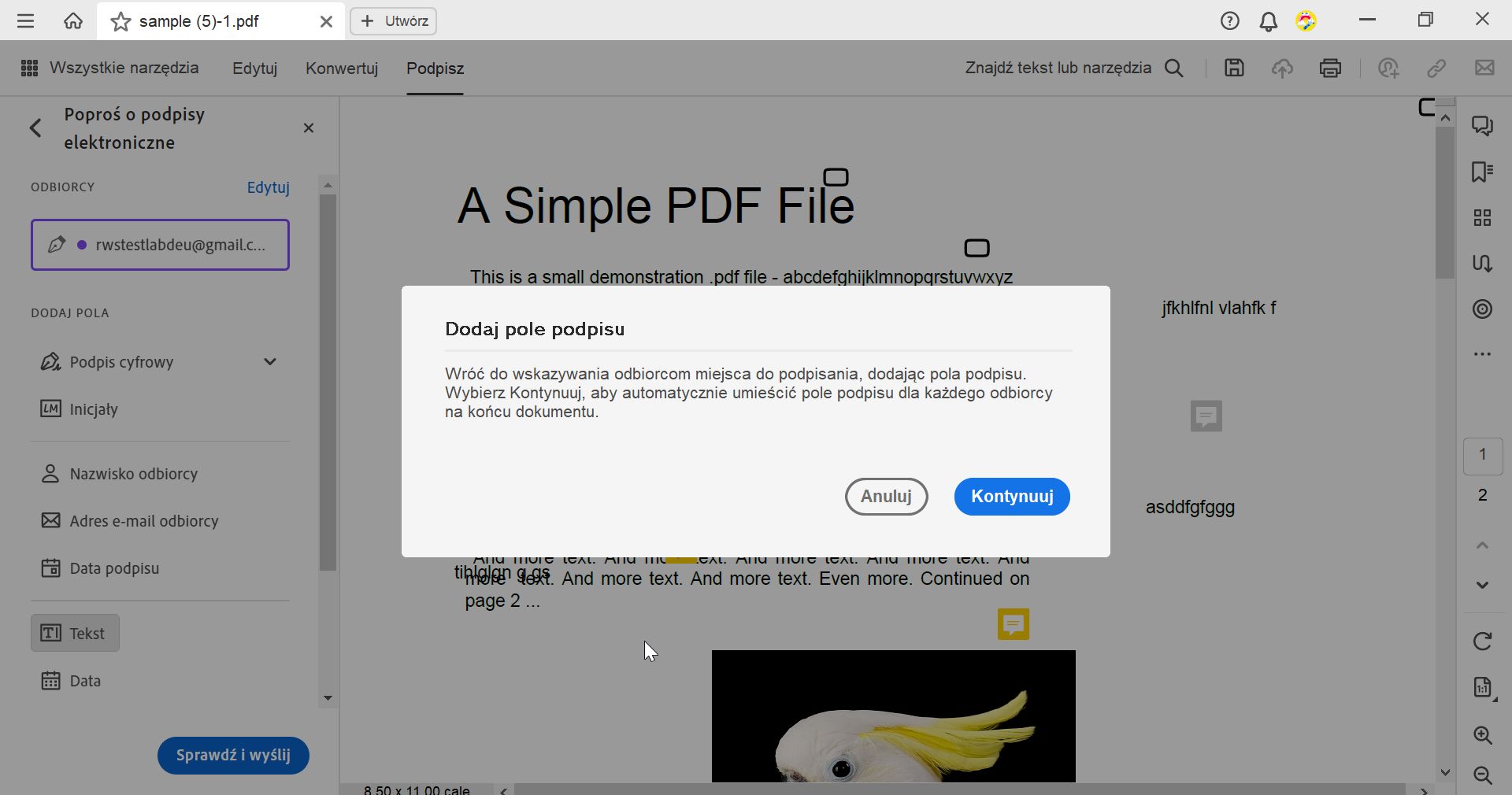Click the document vertical scrollbar thumb
The width and height of the screenshot is (1512, 795).
point(1445,203)
